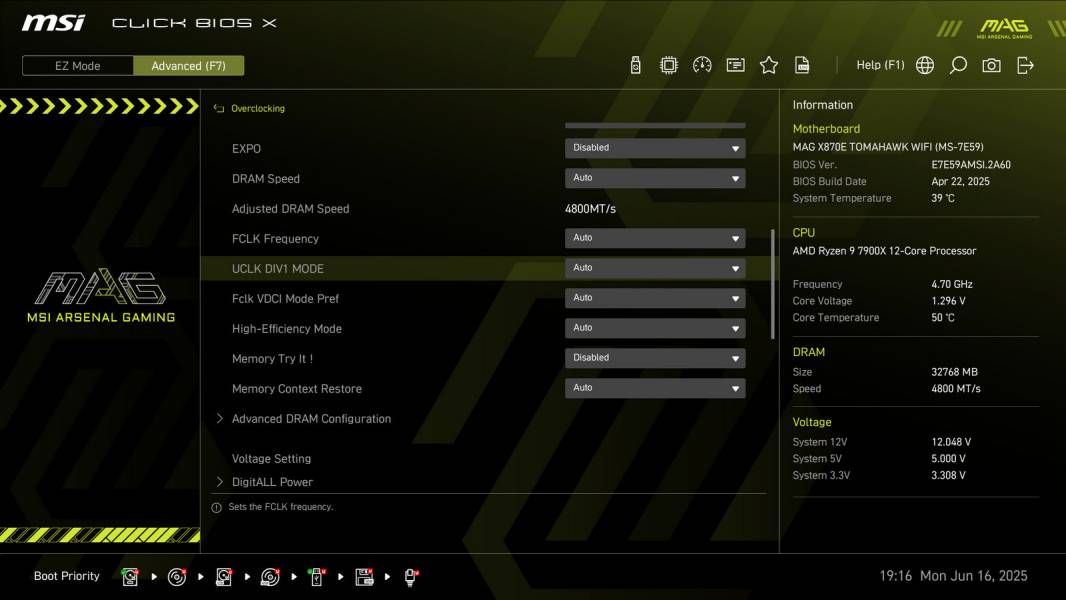Viewport: 1066px width, 600px height.
Task: Change language via globe icon
Action: pos(925,65)
